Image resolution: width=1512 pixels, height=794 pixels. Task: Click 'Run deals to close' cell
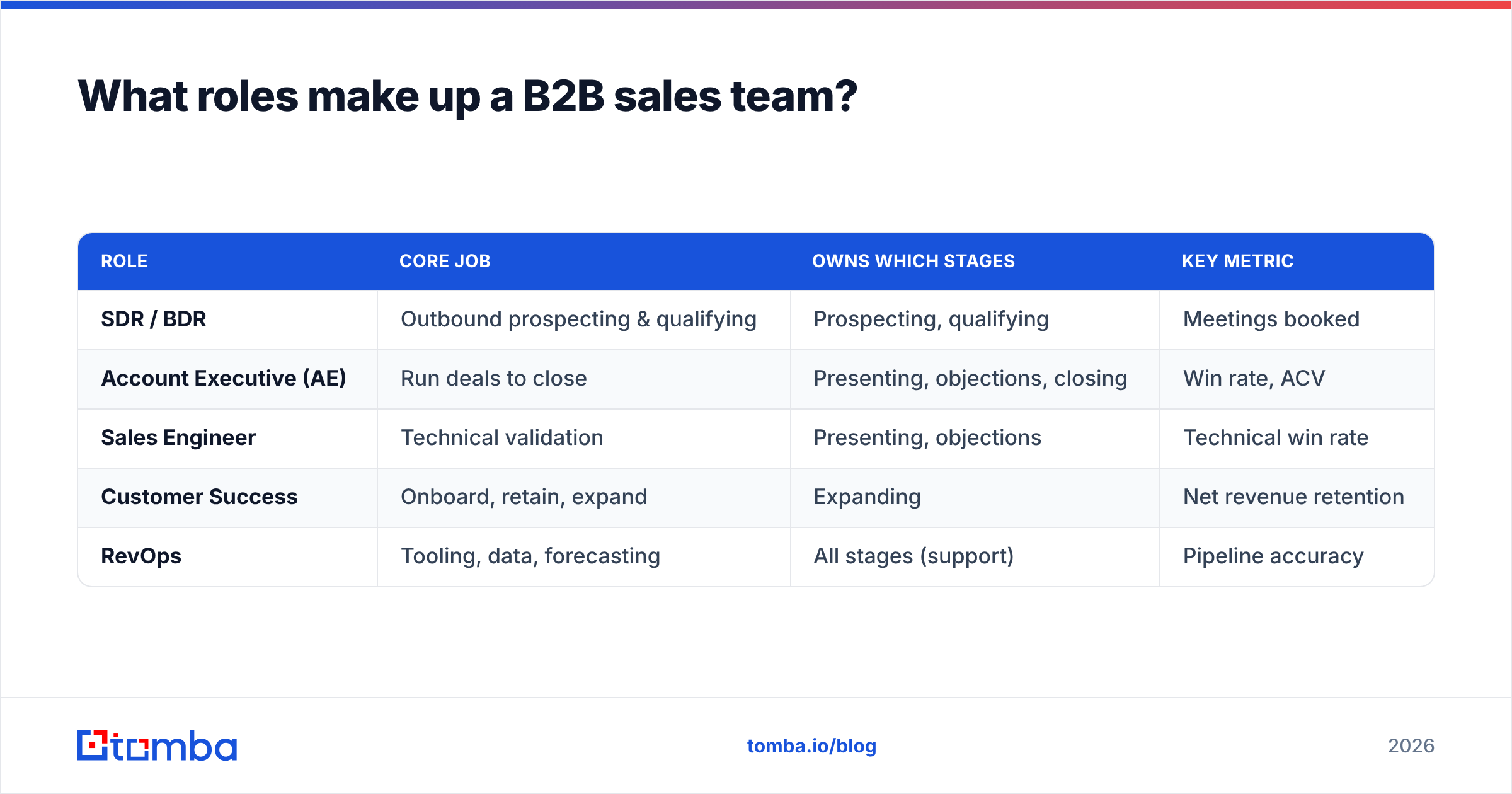coord(584,379)
